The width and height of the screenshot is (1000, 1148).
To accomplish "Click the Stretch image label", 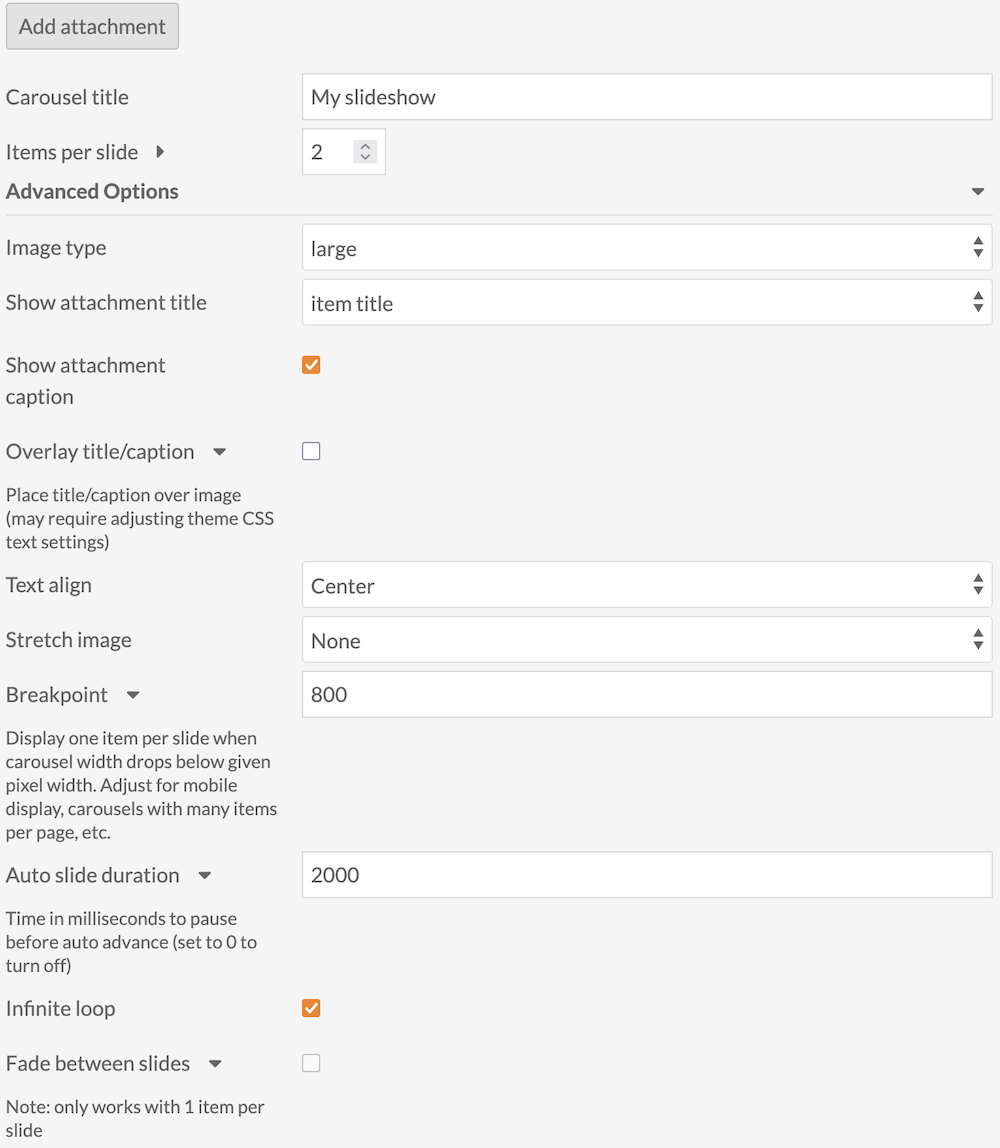I will coord(69,640).
